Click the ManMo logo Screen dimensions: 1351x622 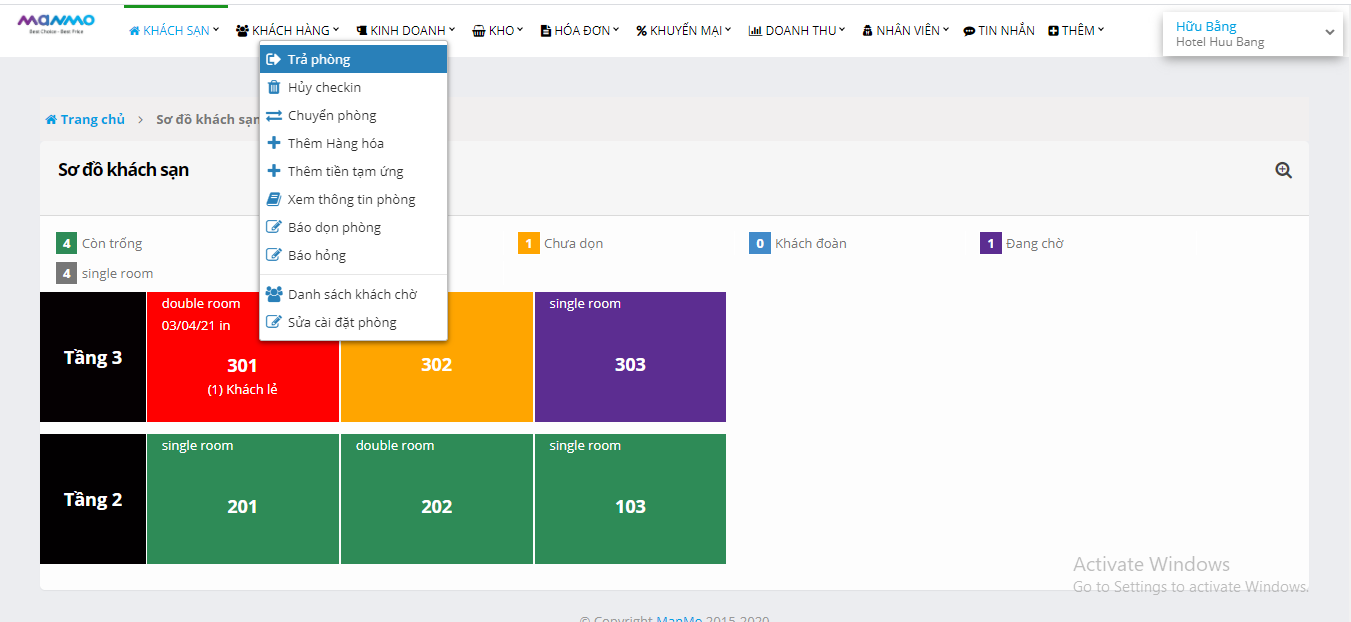coord(55,23)
